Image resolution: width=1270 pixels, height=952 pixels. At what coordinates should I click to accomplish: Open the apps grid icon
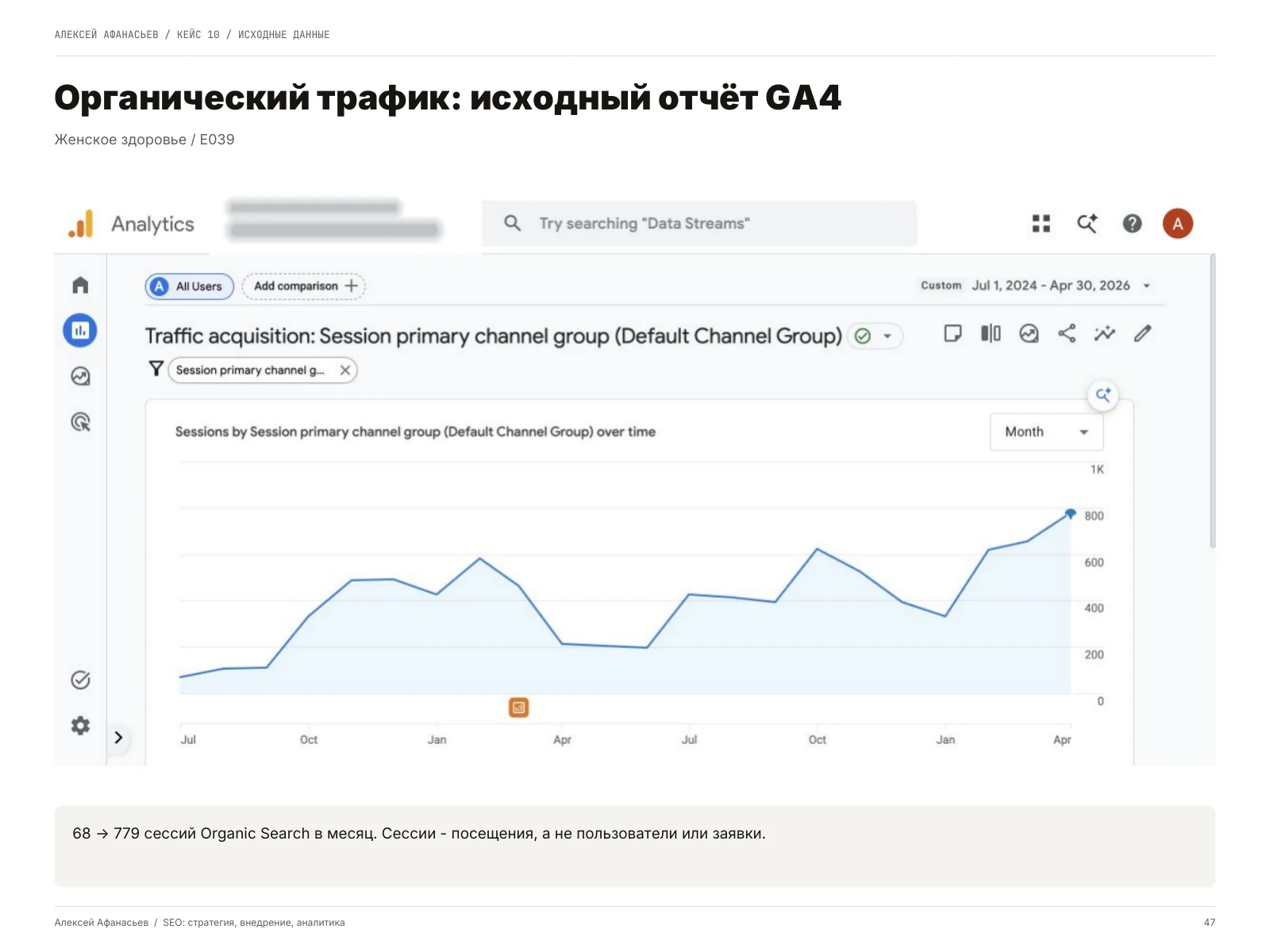tap(1041, 224)
